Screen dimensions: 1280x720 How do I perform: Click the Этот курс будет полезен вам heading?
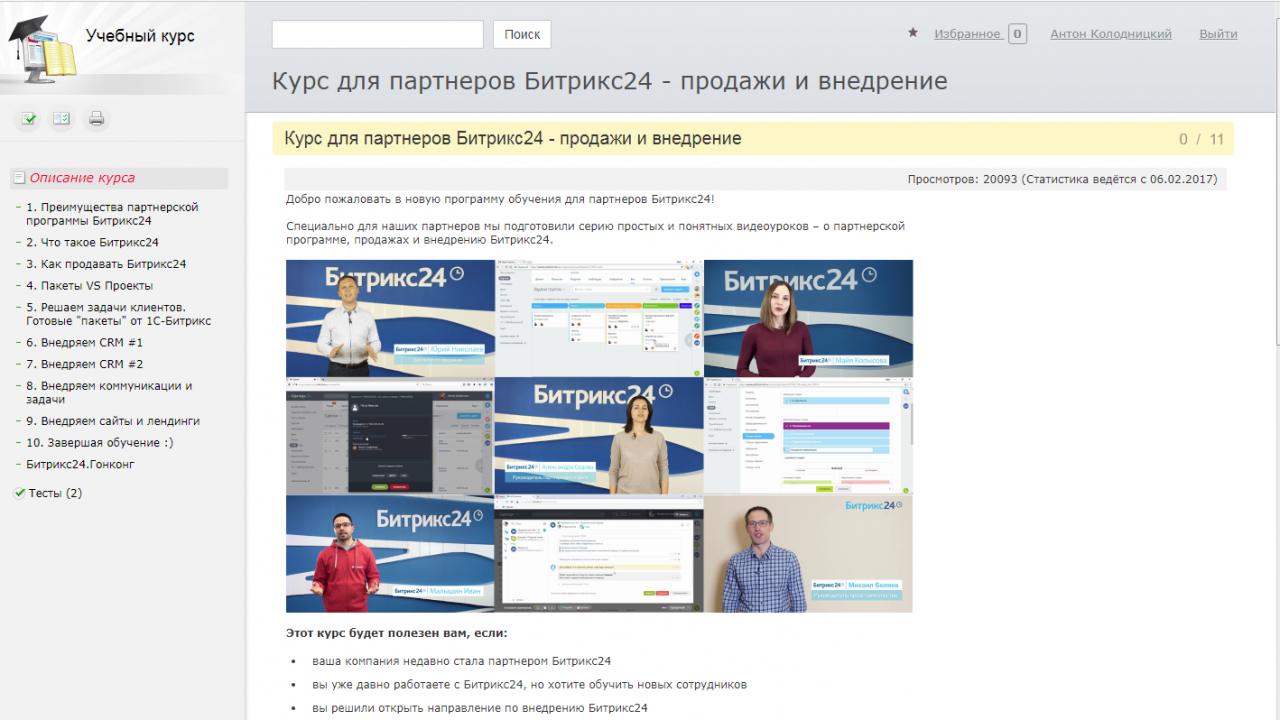pyautogui.click(x=396, y=633)
